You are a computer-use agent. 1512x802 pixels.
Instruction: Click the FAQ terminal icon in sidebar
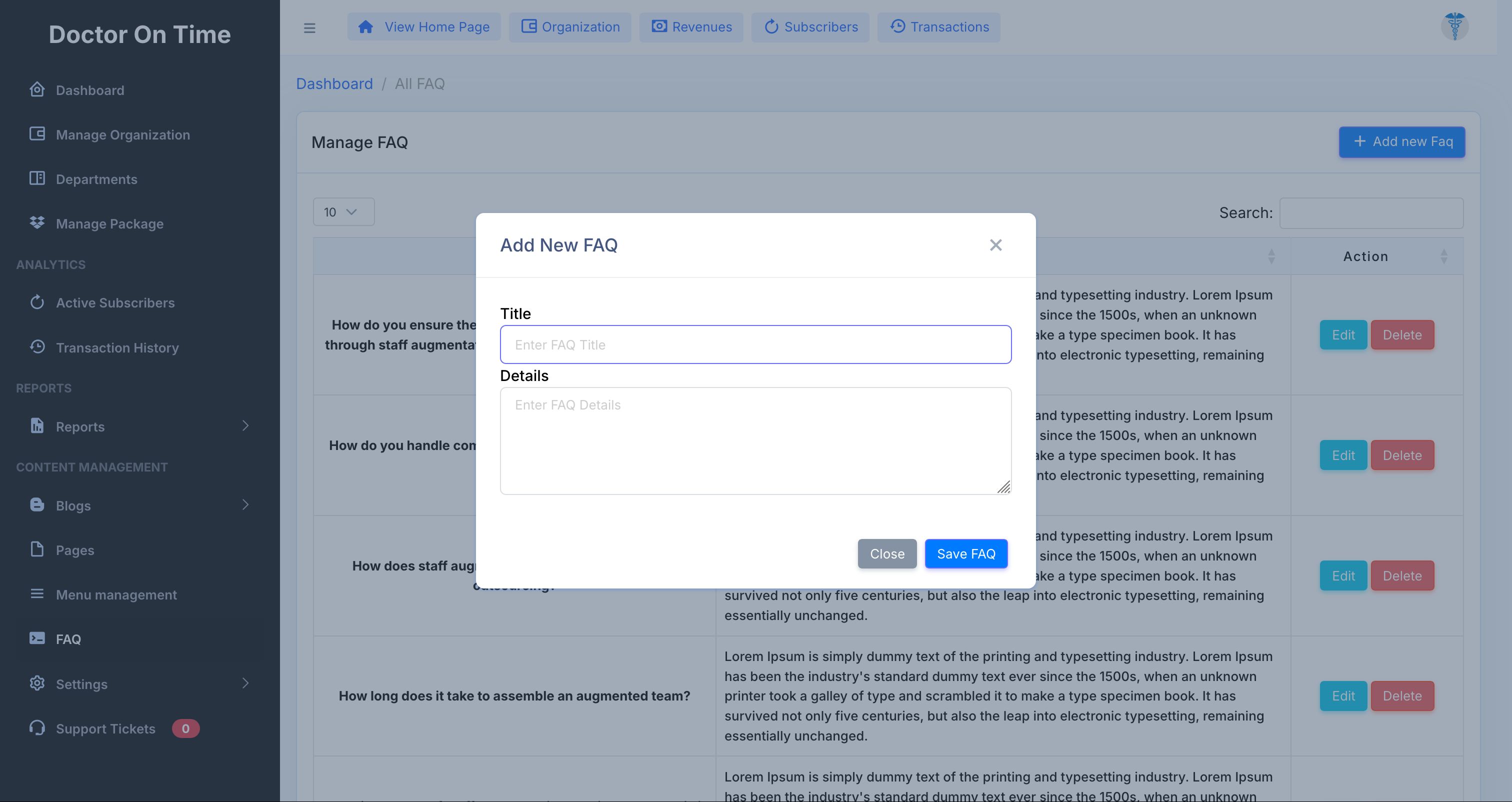37,638
